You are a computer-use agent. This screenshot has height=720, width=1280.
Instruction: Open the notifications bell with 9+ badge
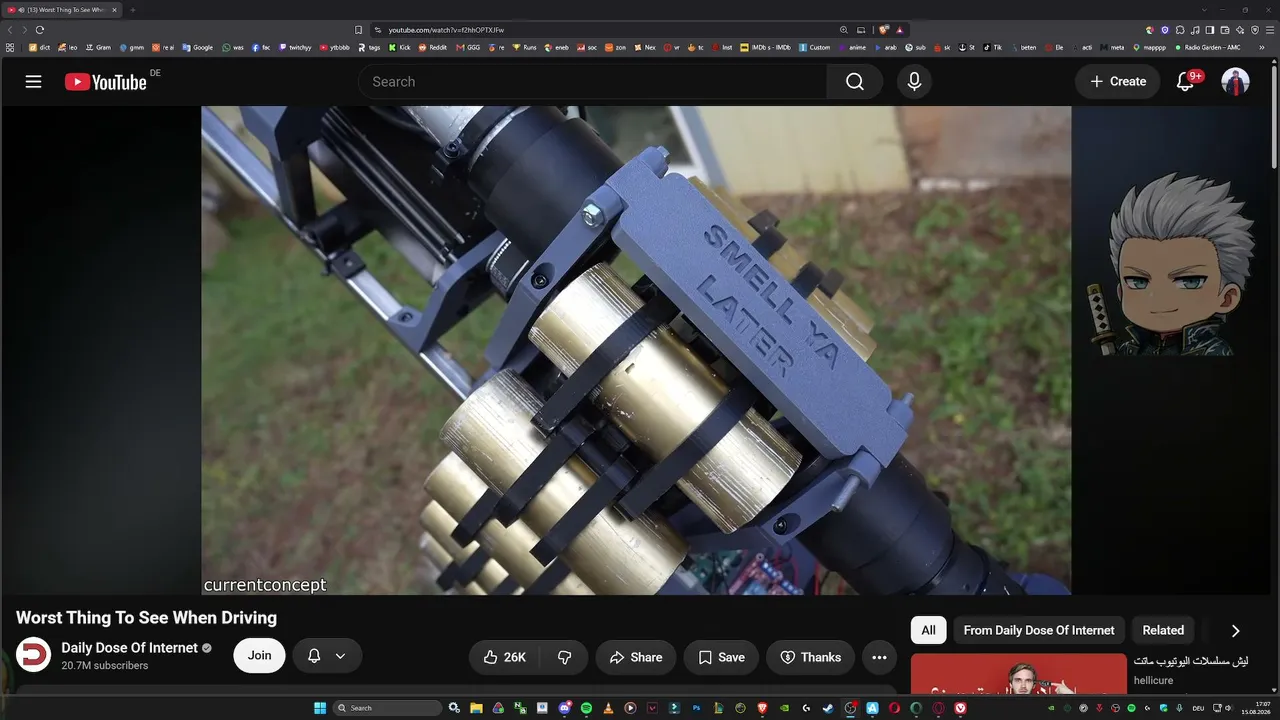point(1186,82)
